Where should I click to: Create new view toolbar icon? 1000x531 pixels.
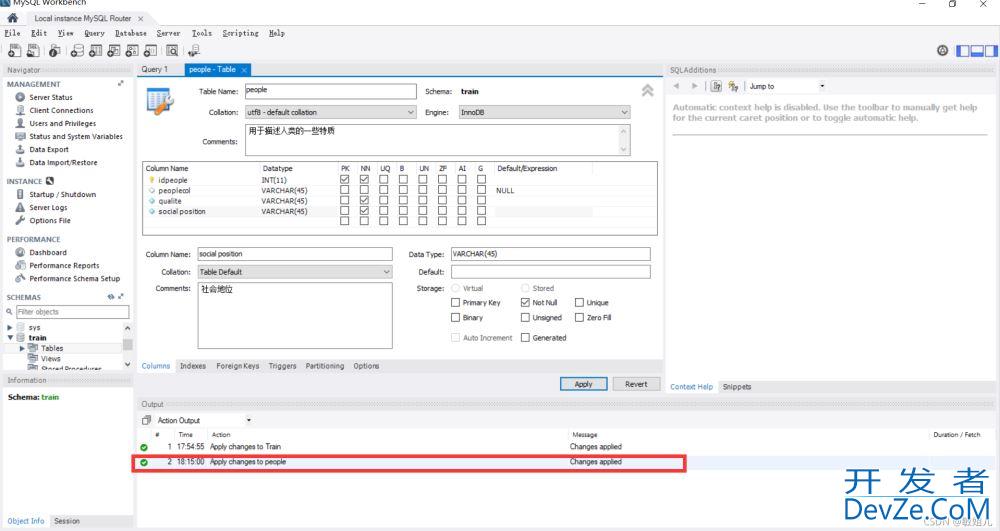coord(114,50)
